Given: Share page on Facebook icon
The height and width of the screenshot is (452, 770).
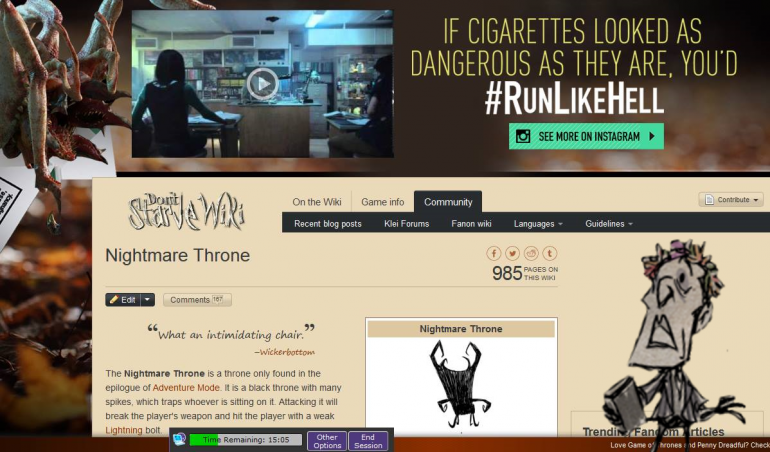Looking at the screenshot, I should (494, 254).
